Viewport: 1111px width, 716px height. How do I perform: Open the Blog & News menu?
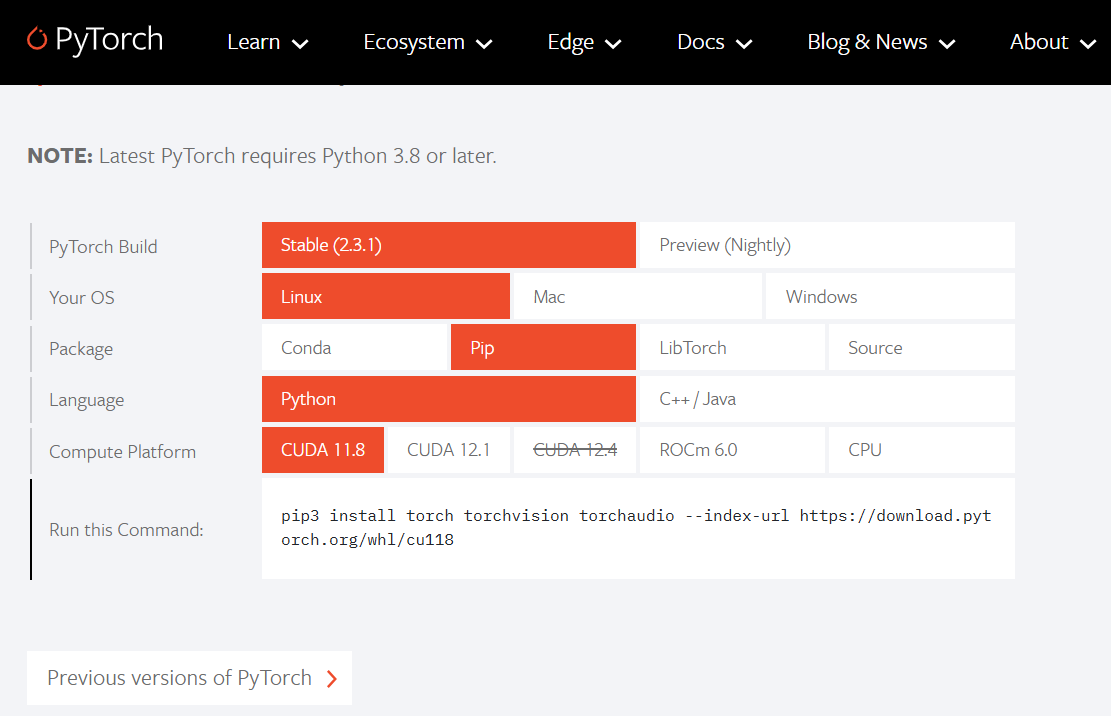881,42
